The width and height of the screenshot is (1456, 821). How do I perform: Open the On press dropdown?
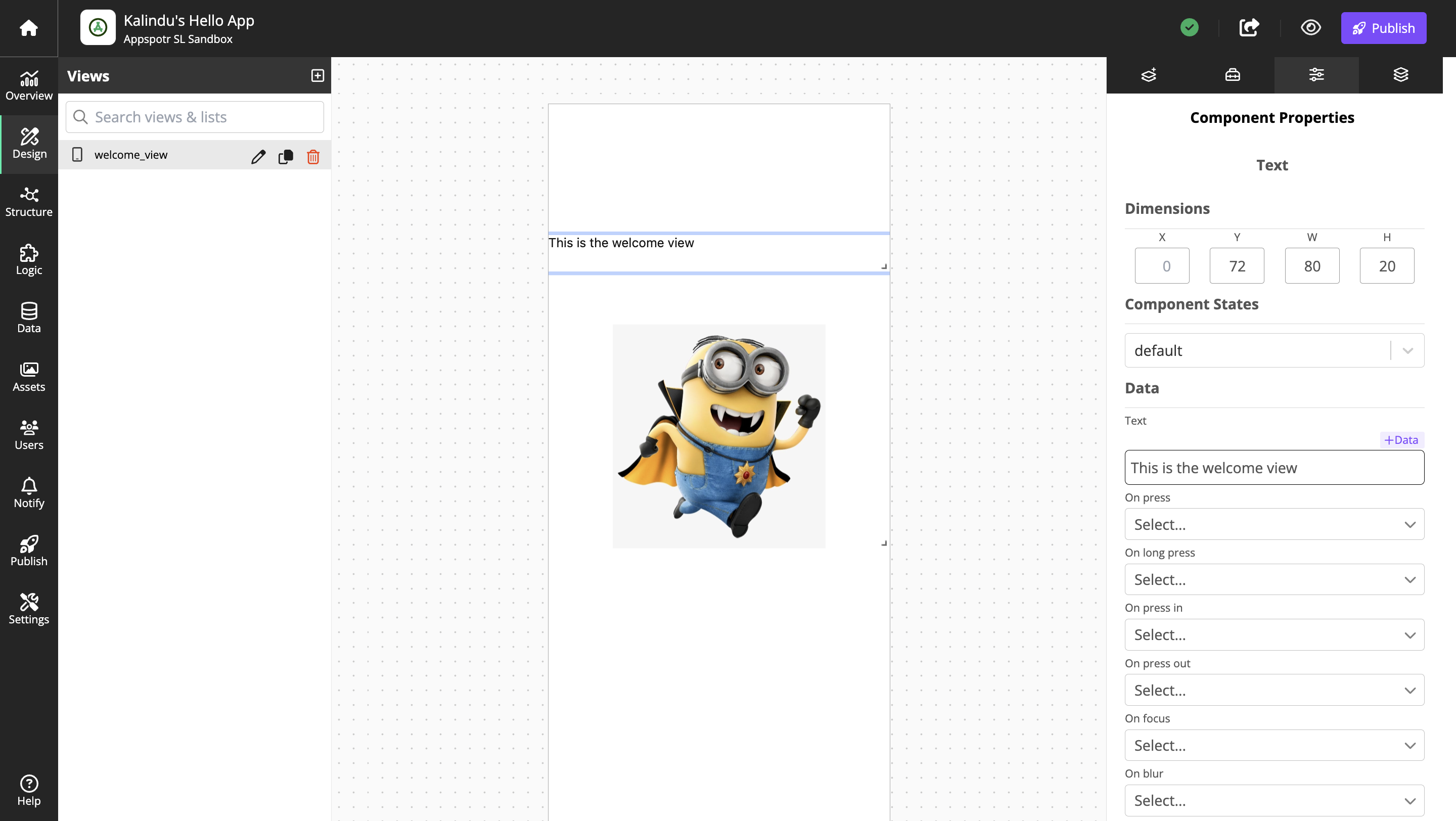tap(1274, 524)
